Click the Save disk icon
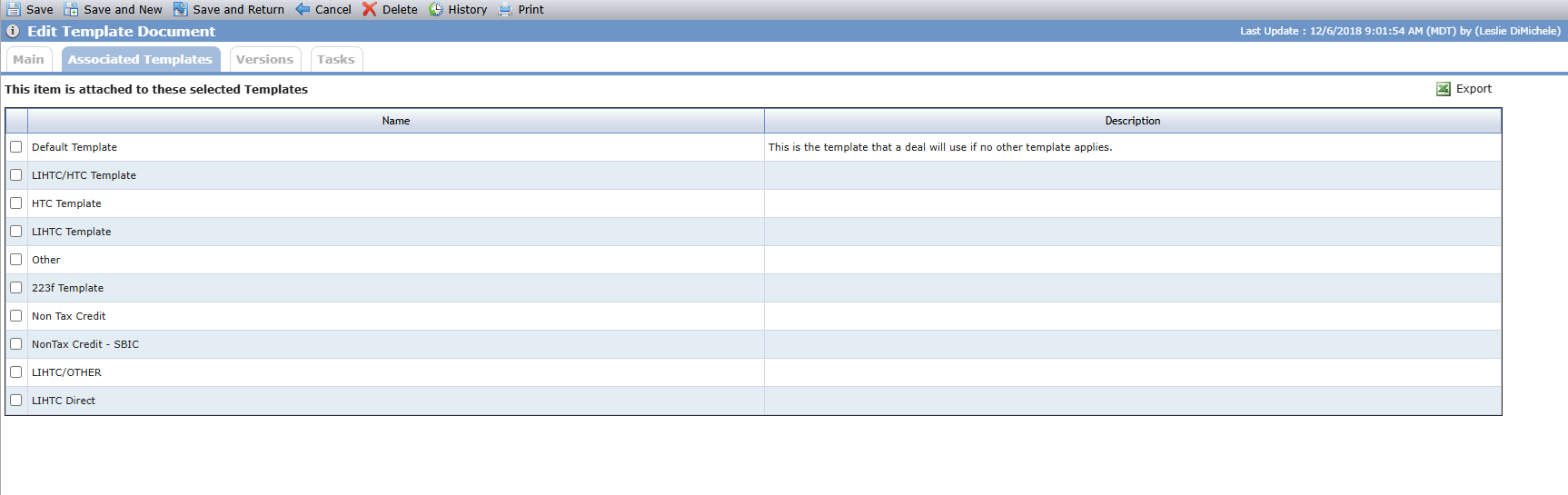The width and height of the screenshot is (1568, 495). pos(14,9)
